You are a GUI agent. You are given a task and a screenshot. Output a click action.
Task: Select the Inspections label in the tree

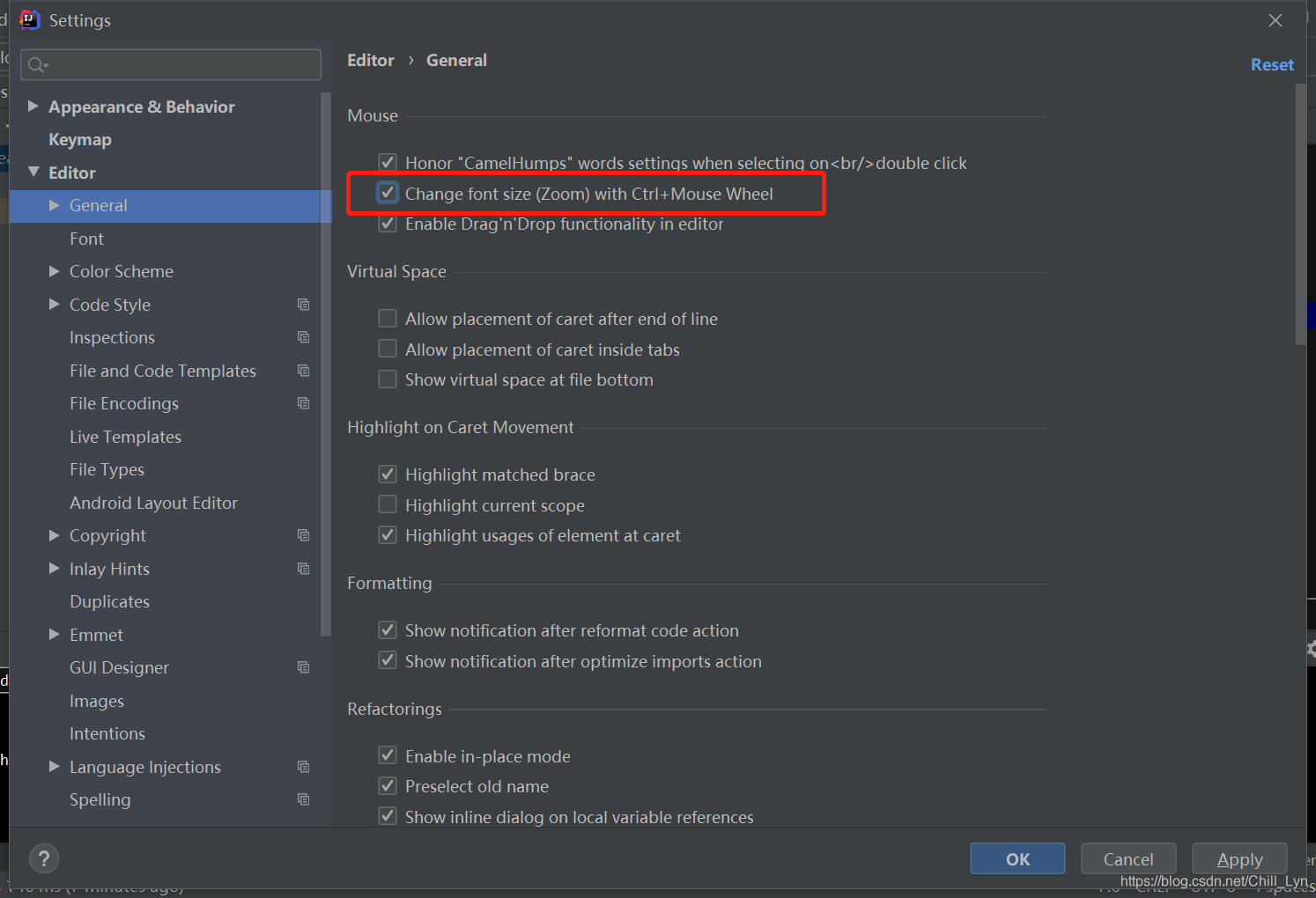point(112,338)
